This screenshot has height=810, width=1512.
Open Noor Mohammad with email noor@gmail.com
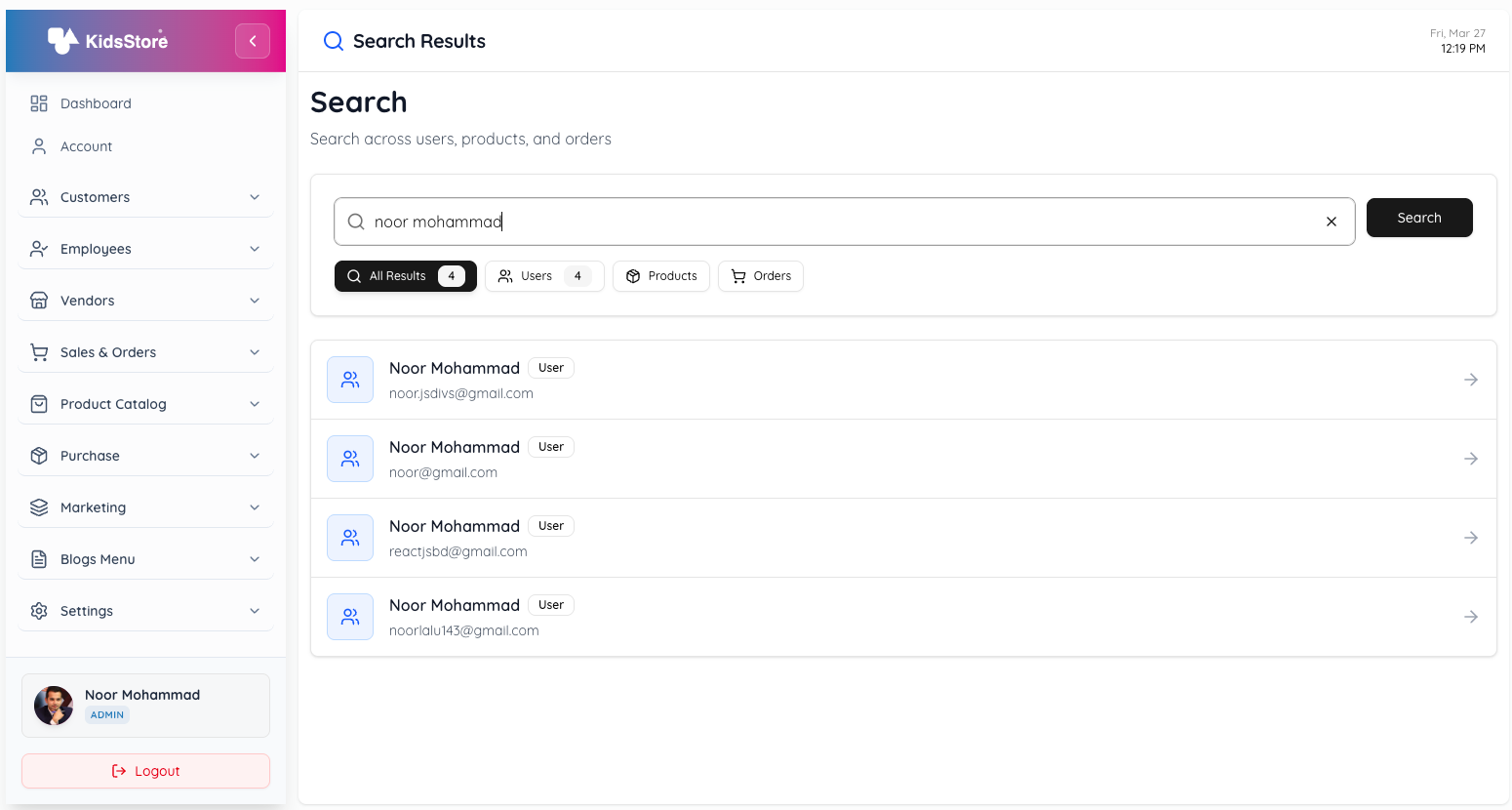[x=902, y=458]
